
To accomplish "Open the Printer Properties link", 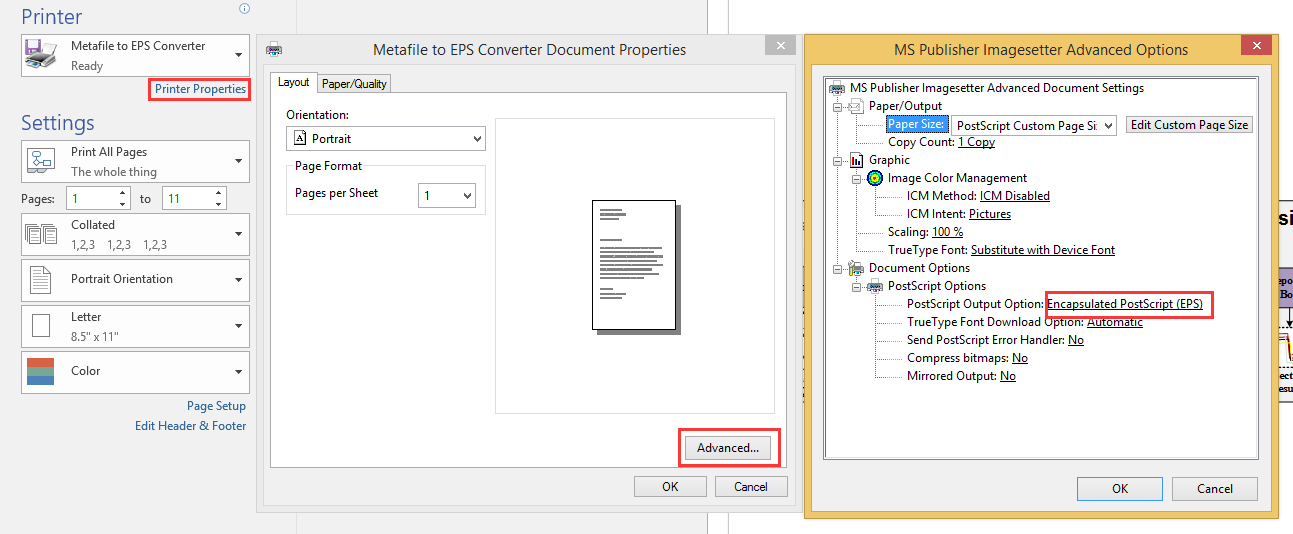I will tap(200, 89).
